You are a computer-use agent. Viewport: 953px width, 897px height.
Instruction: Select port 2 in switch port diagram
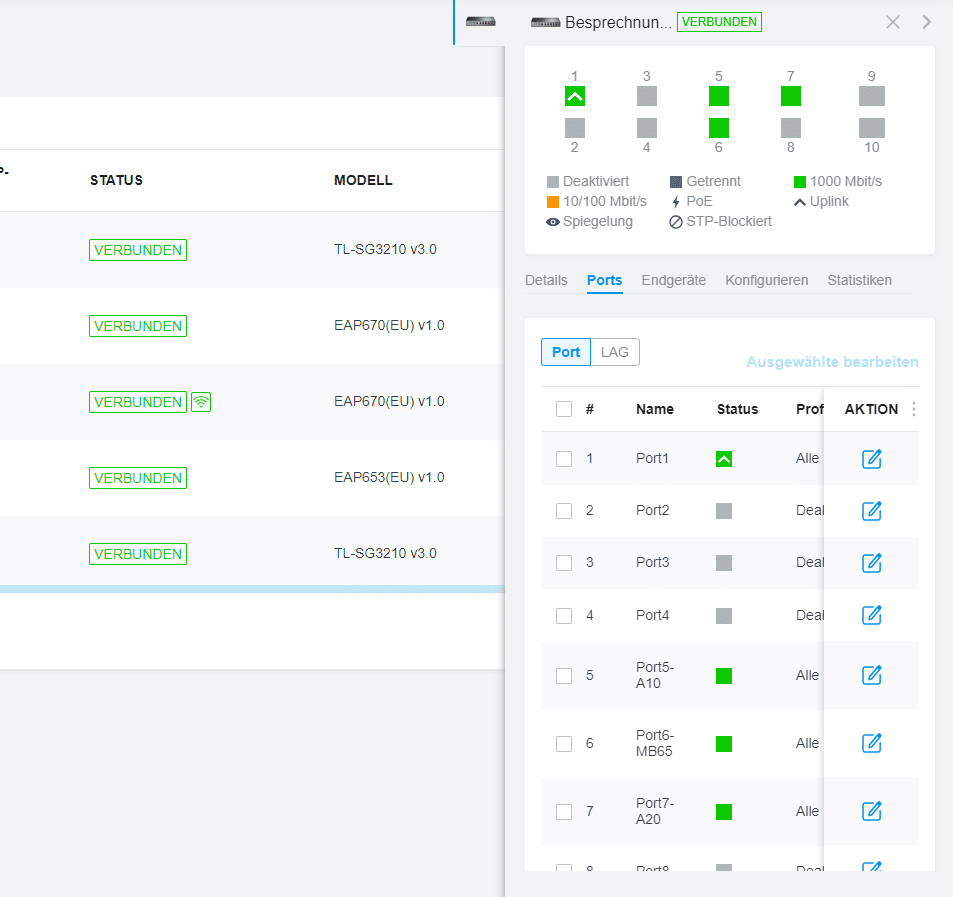click(x=575, y=128)
